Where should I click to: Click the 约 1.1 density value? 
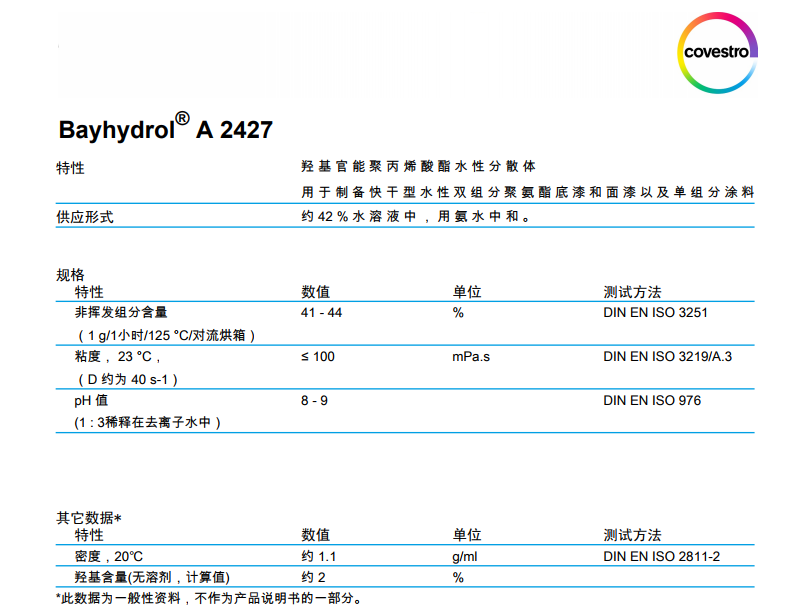321,556
